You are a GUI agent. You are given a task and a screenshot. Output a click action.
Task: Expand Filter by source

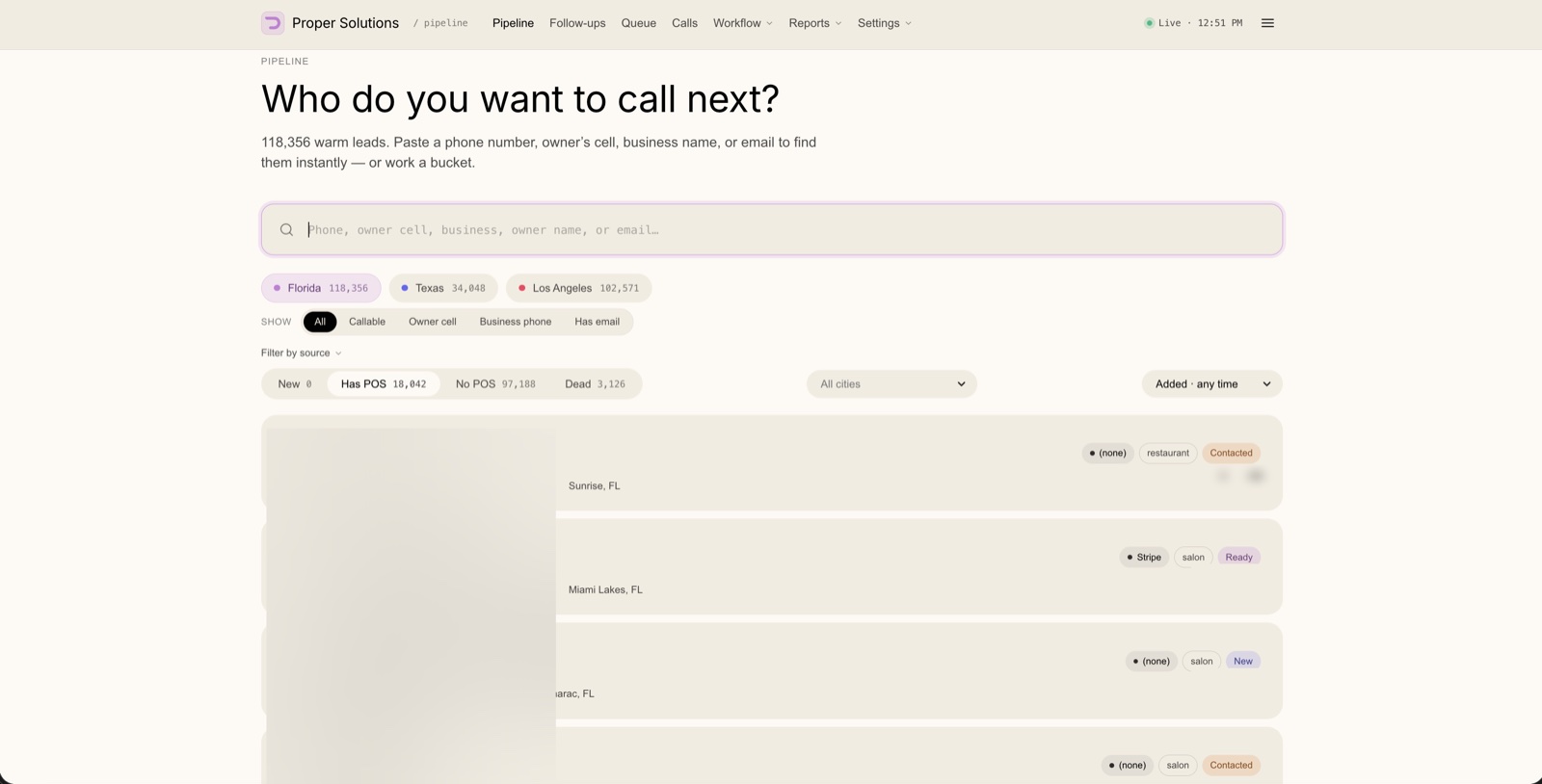[302, 353]
